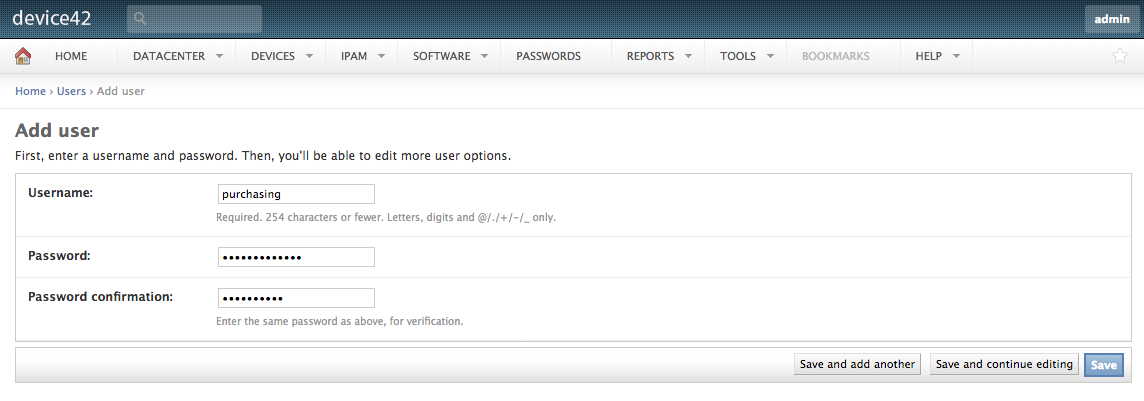Screen dimensions: 1144x401
Task: Go to Users breadcrumb link
Action: click(x=72, y=91)
